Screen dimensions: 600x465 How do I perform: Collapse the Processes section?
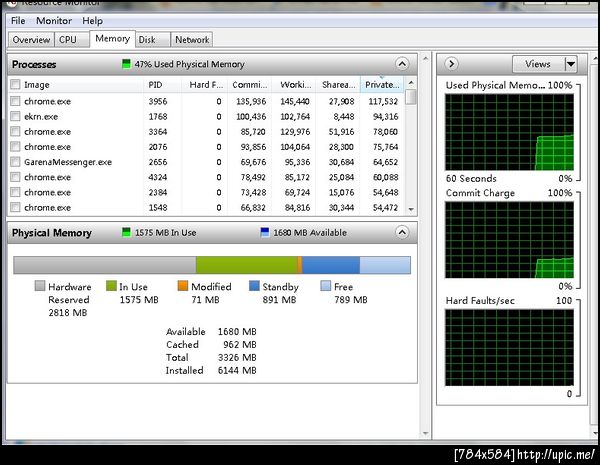pos(402,64)
